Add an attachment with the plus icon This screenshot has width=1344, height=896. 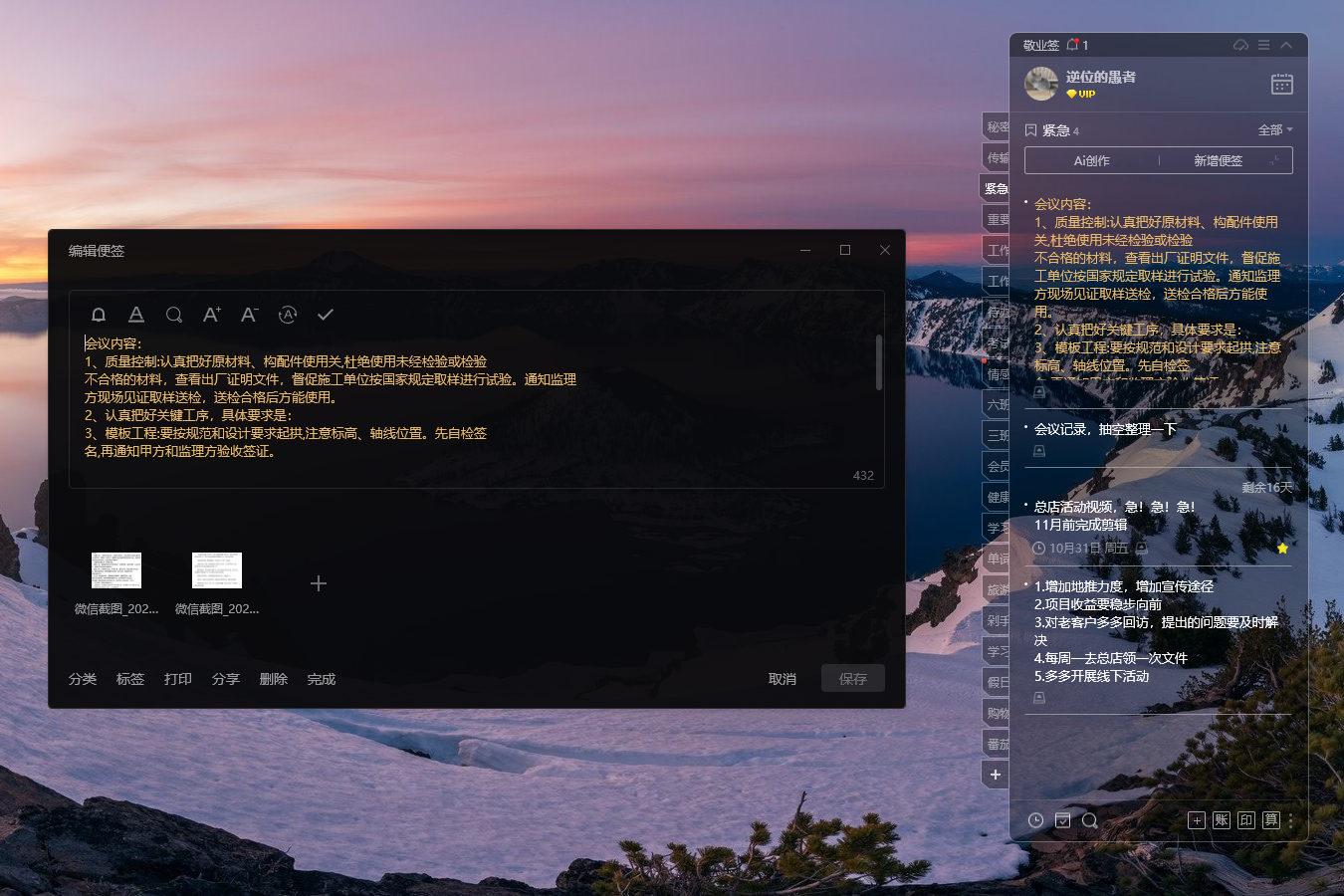(x=319, y=583)
